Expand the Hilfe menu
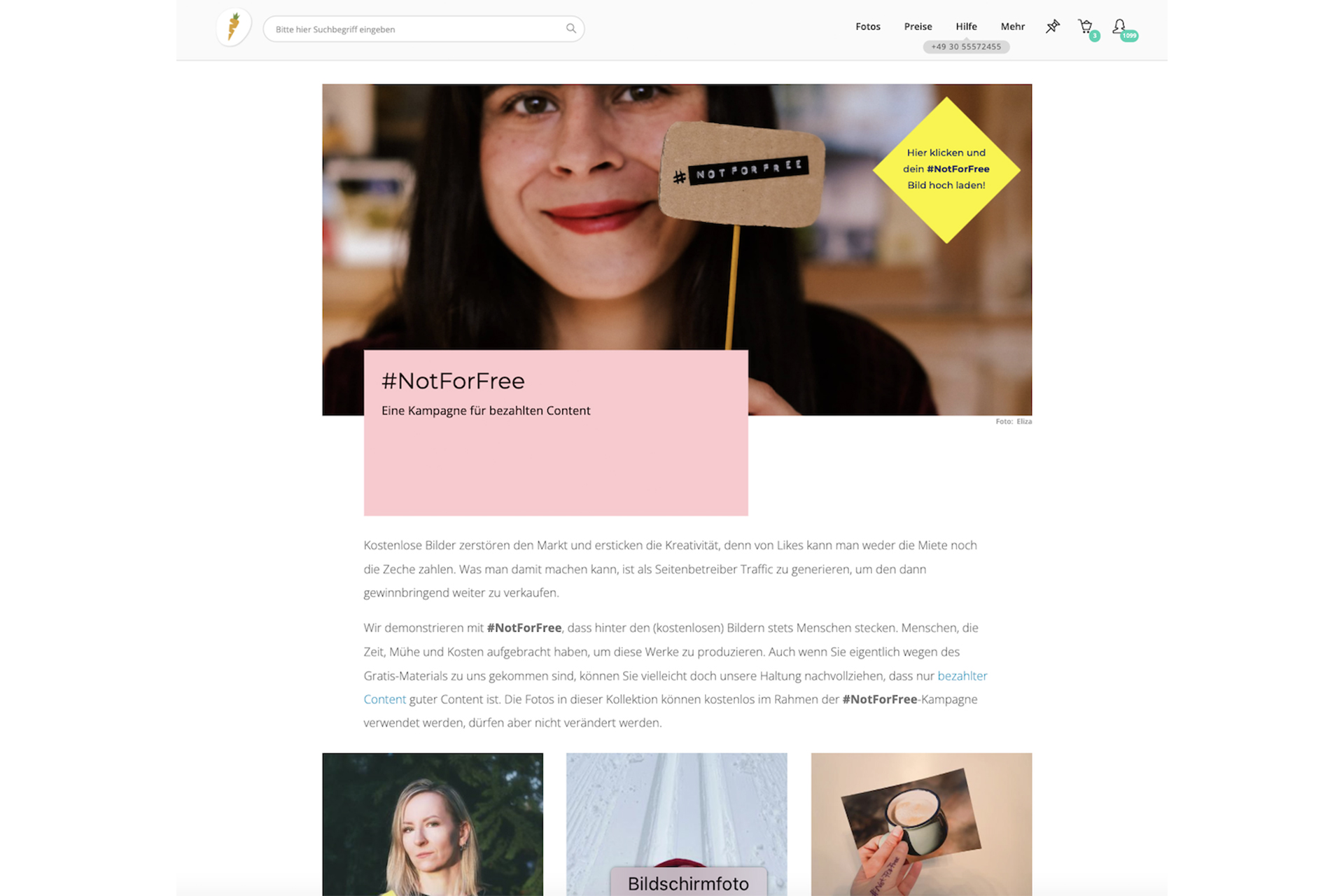The height and width of the screenshot is (896, 1344). pyautogui.click(x=966, y=27)
